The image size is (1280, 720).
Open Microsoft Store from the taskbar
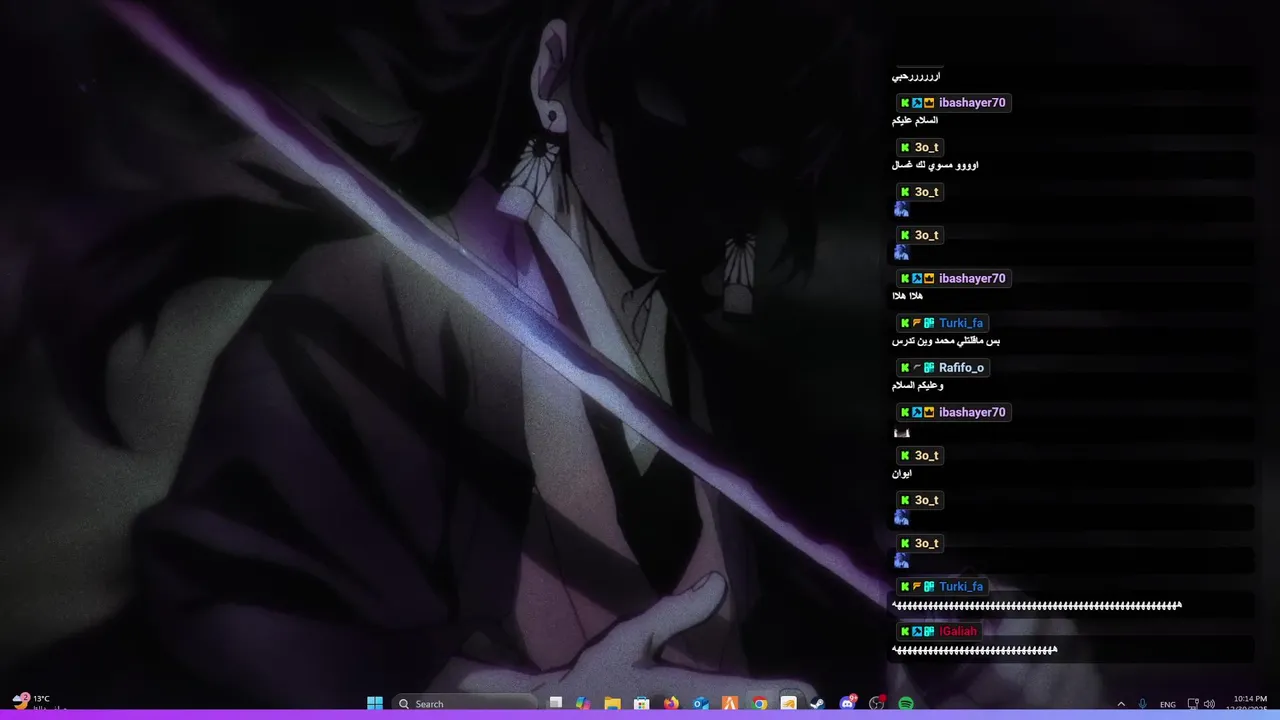coord(642,703)
